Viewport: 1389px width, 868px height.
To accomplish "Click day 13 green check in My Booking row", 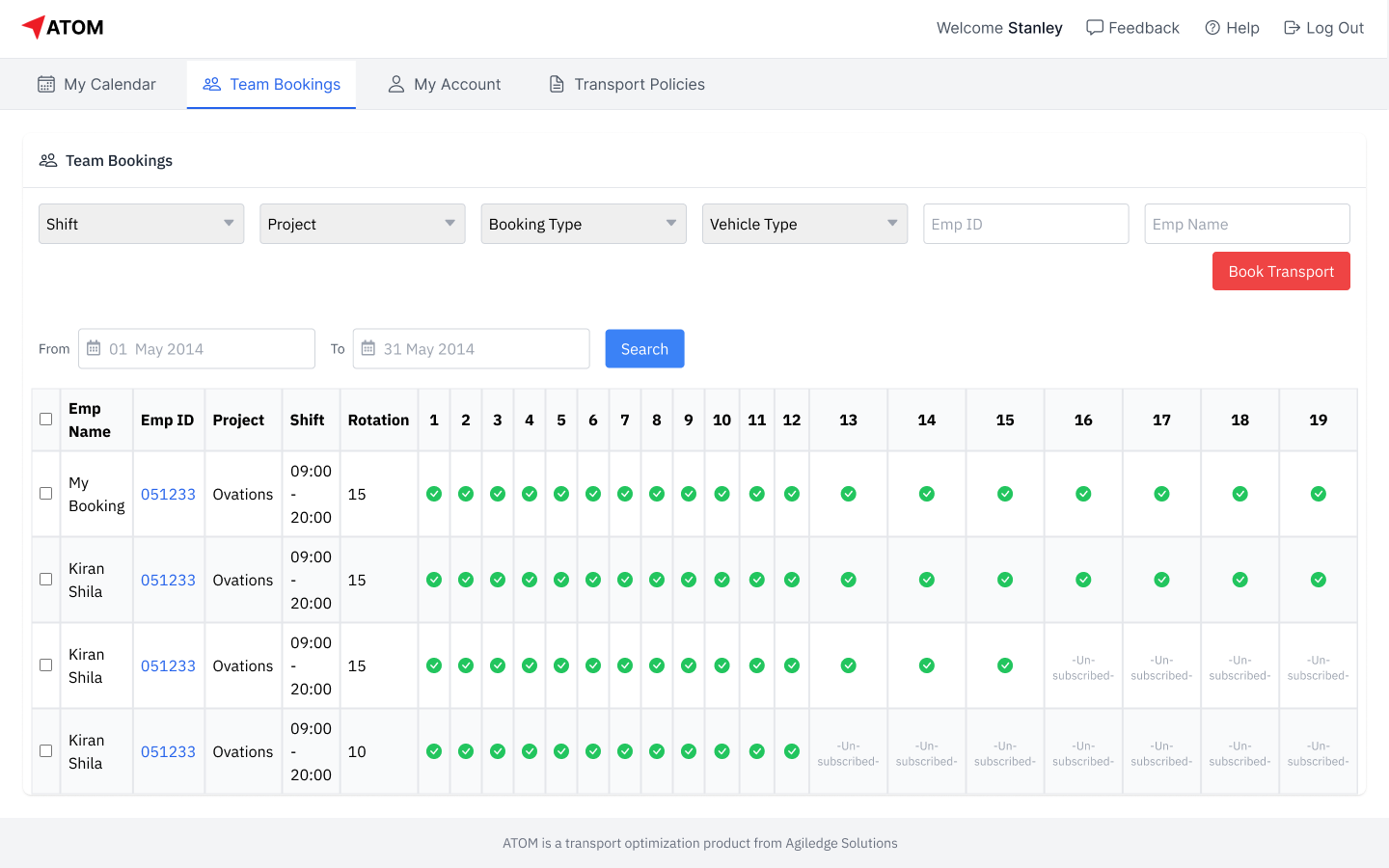I will (x=849, y=494).
